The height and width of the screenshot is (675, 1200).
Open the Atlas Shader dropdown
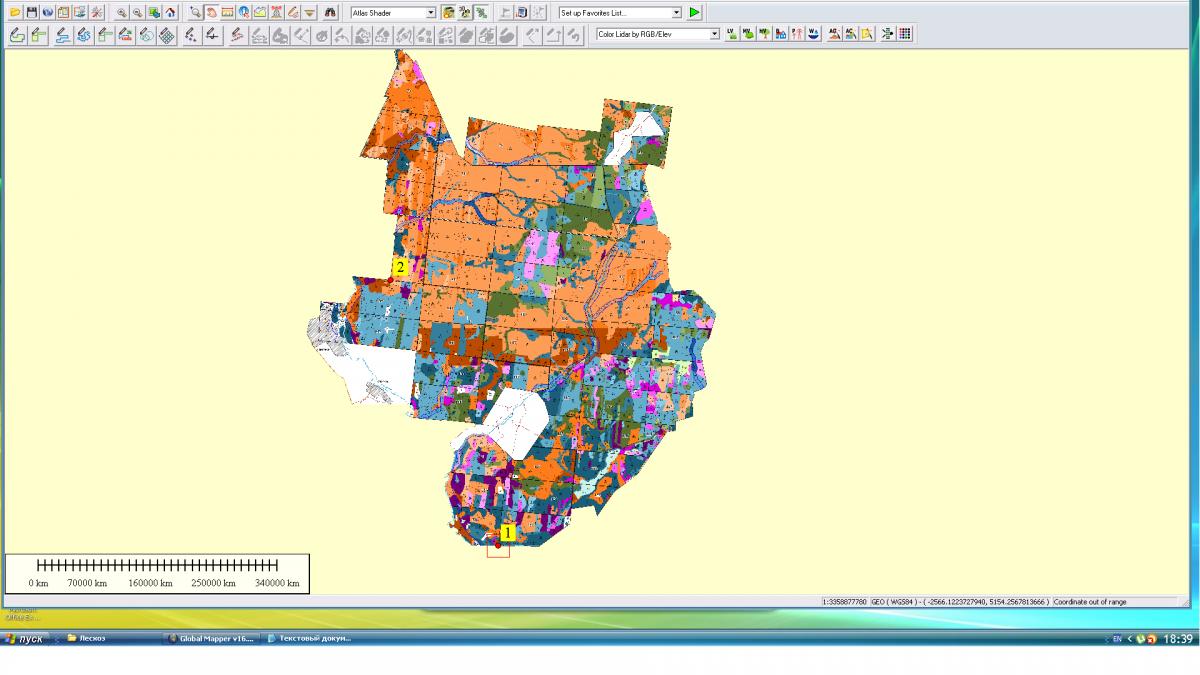pos(430,13)
